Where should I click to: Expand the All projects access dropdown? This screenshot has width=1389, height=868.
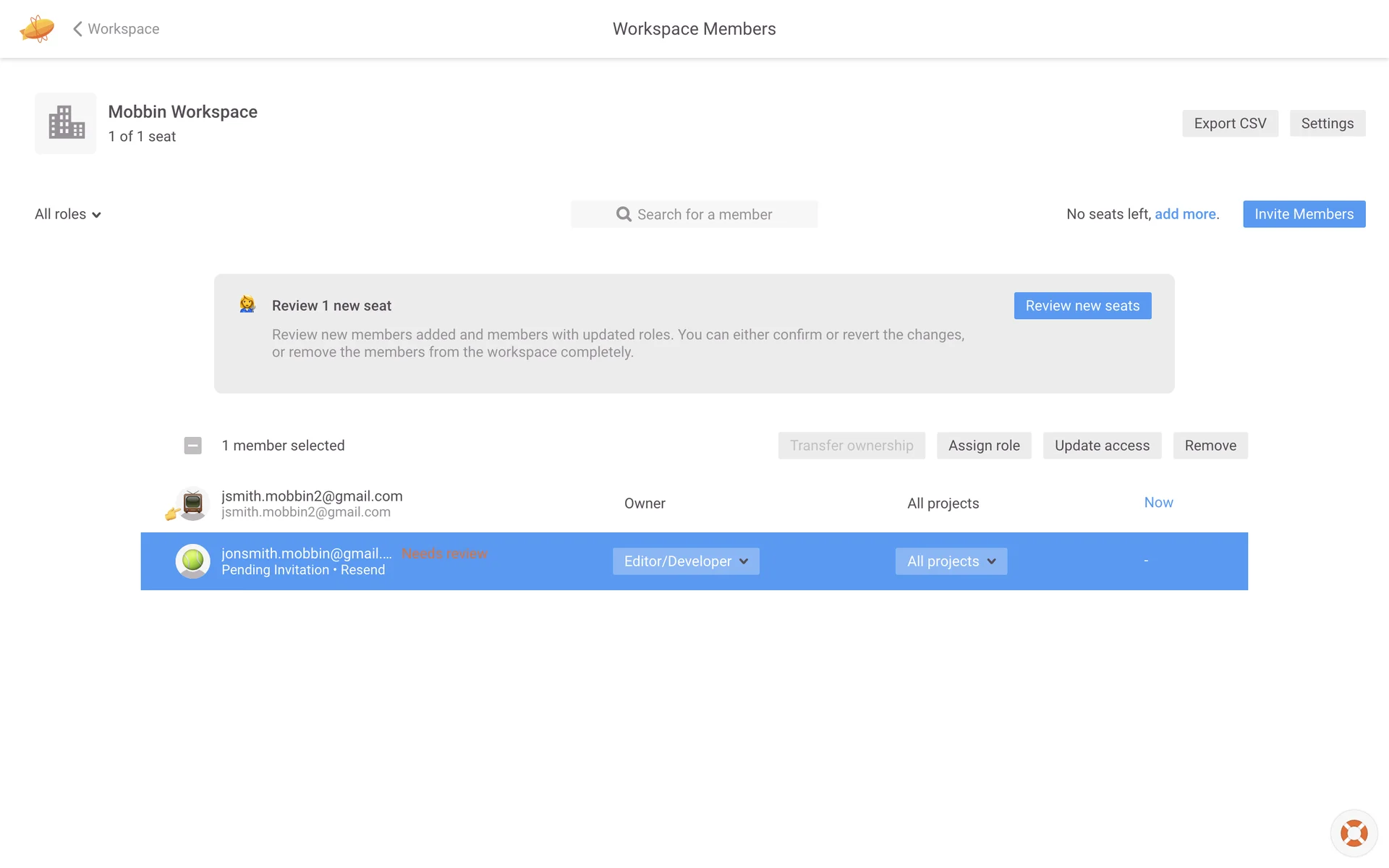(951, 561)
